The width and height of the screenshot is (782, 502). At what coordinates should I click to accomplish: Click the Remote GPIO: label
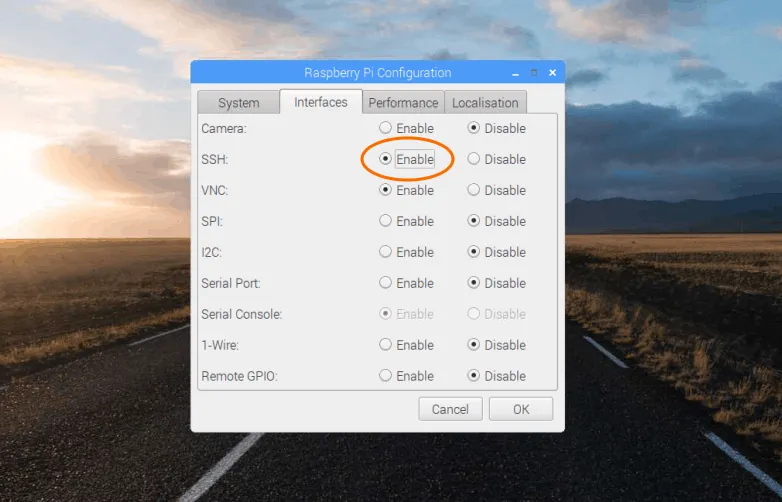pyautogui.click(x=239, y=376)
